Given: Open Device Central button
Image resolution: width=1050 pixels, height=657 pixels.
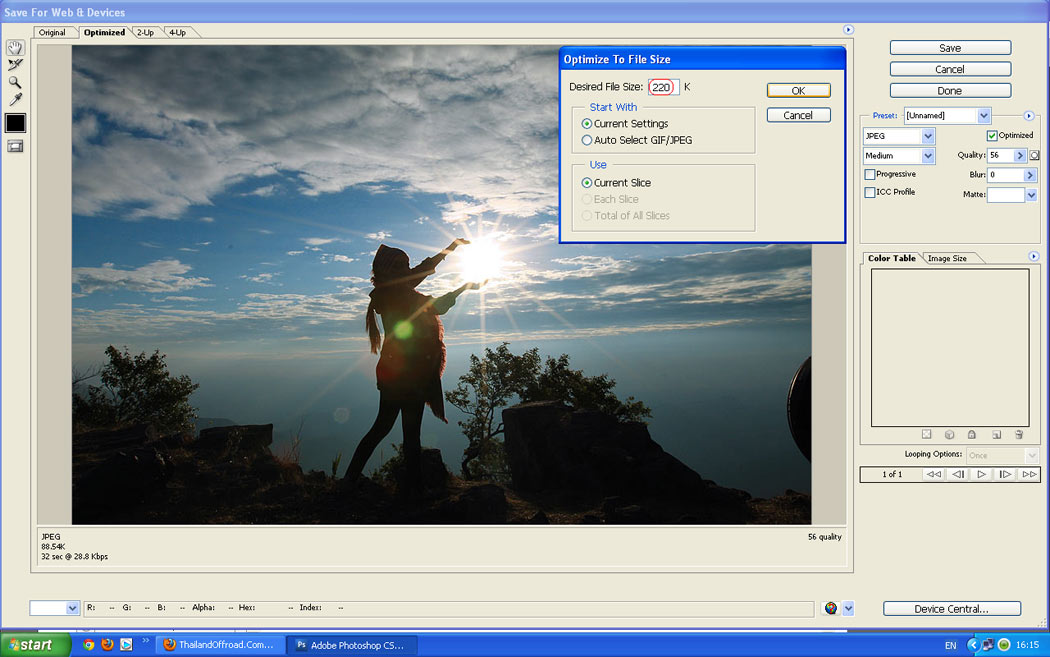Looking at the screenshot, I should [951, 609].
